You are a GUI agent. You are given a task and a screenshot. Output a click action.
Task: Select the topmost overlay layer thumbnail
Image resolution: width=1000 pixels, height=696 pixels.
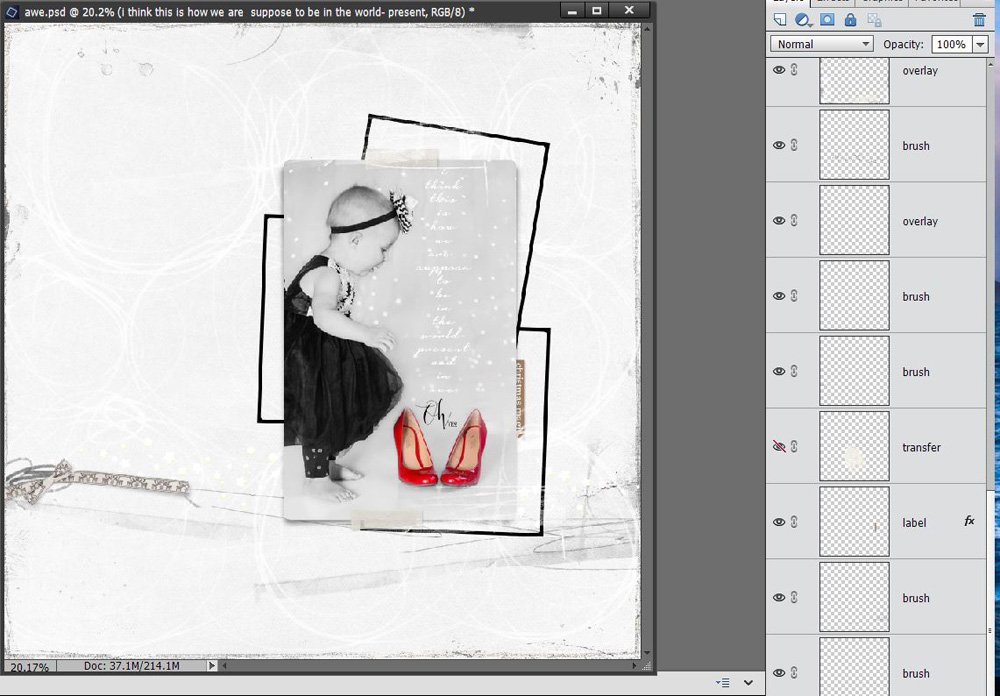click(854, 80)
